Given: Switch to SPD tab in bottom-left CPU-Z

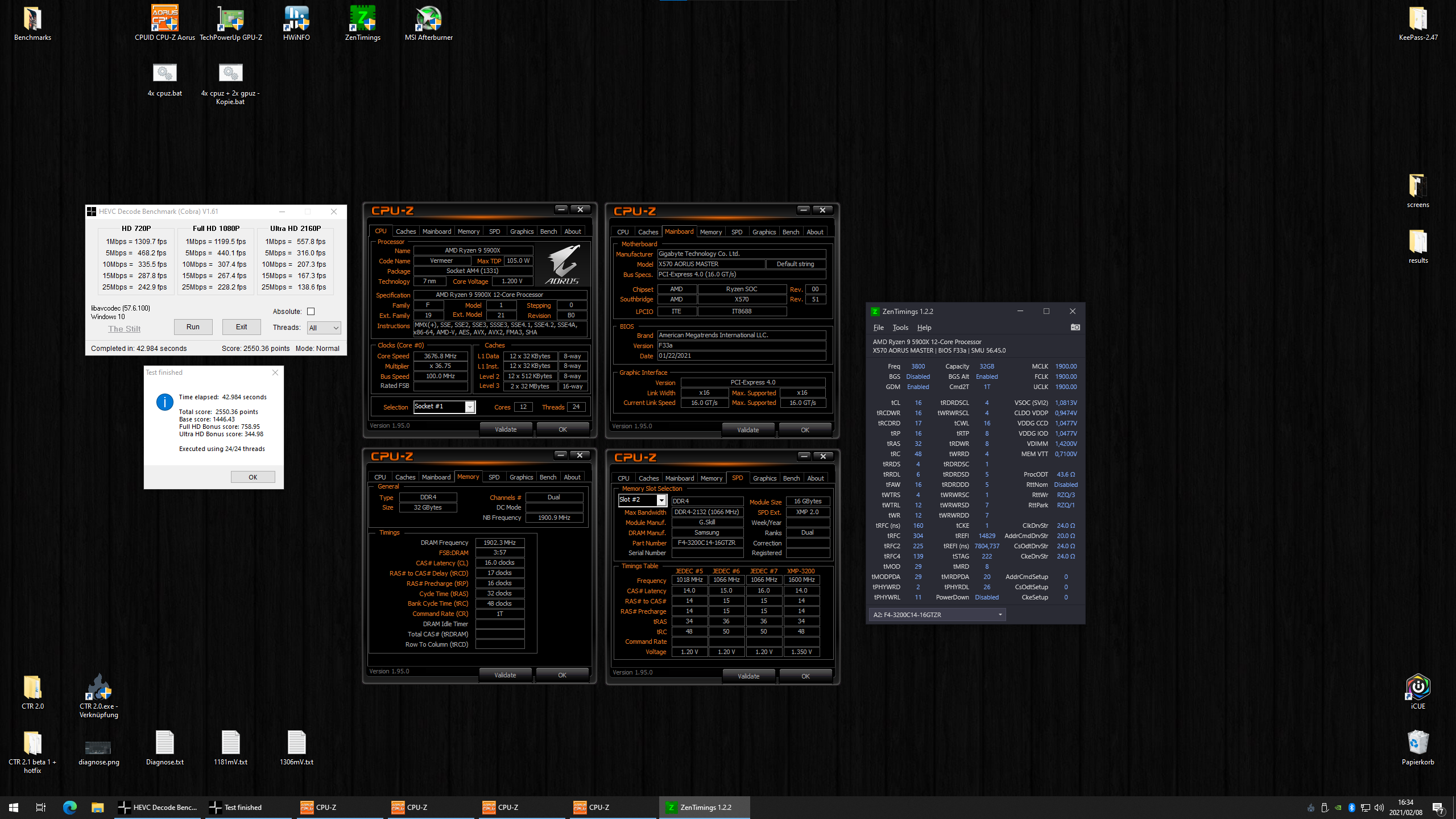Looking at the screenshot, I should point(494,477).
